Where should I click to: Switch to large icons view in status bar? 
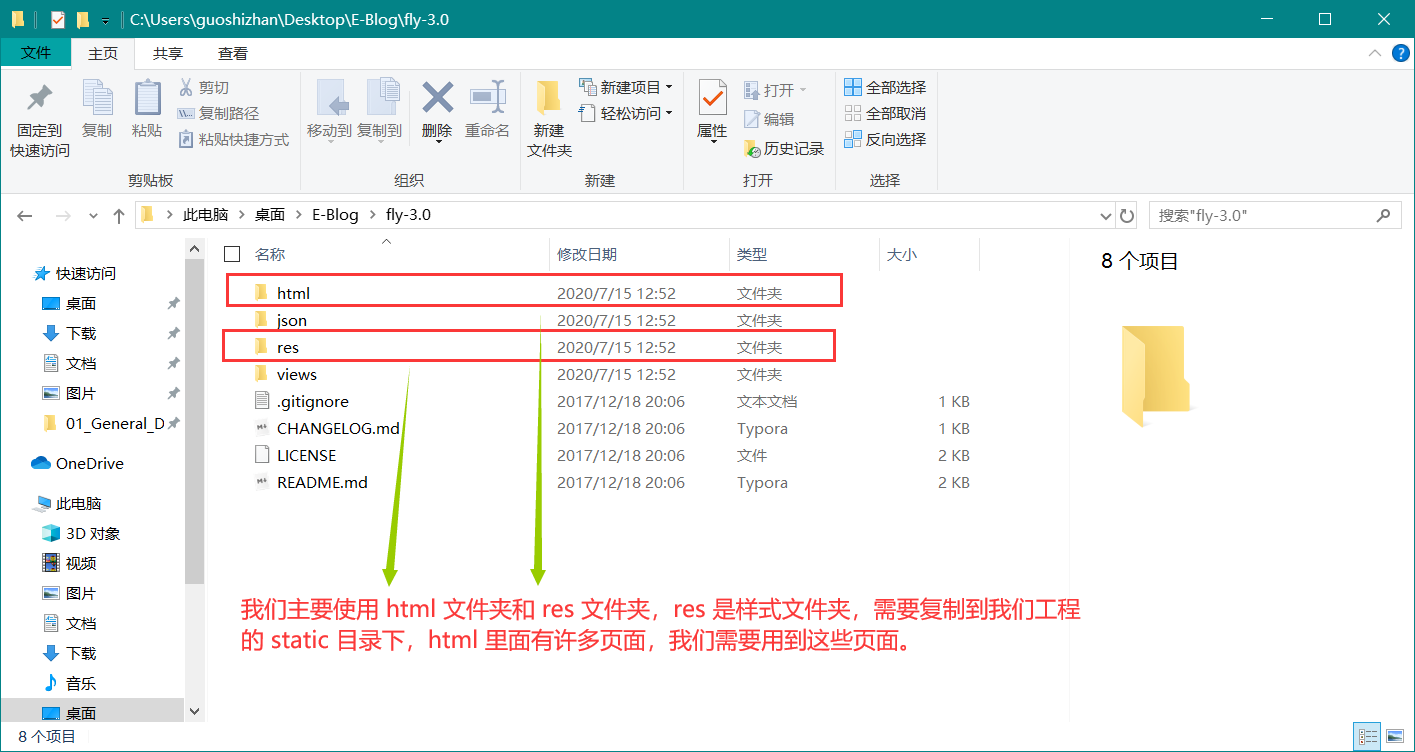1395,737
